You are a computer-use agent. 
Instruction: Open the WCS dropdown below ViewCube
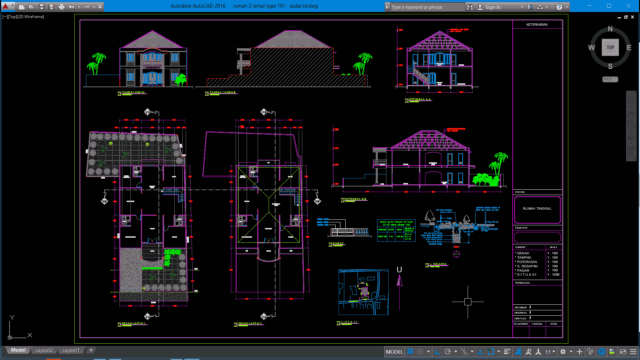click(610, 79)
